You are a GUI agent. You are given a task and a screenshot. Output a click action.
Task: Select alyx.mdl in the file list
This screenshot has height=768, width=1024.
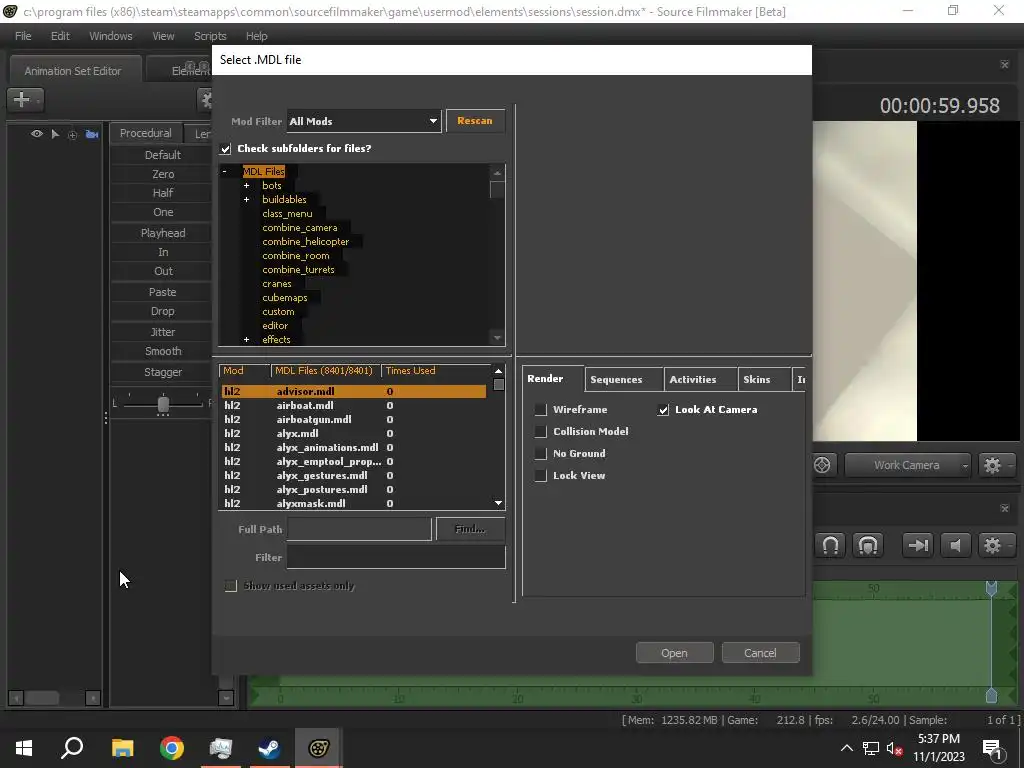click(353, 434)
